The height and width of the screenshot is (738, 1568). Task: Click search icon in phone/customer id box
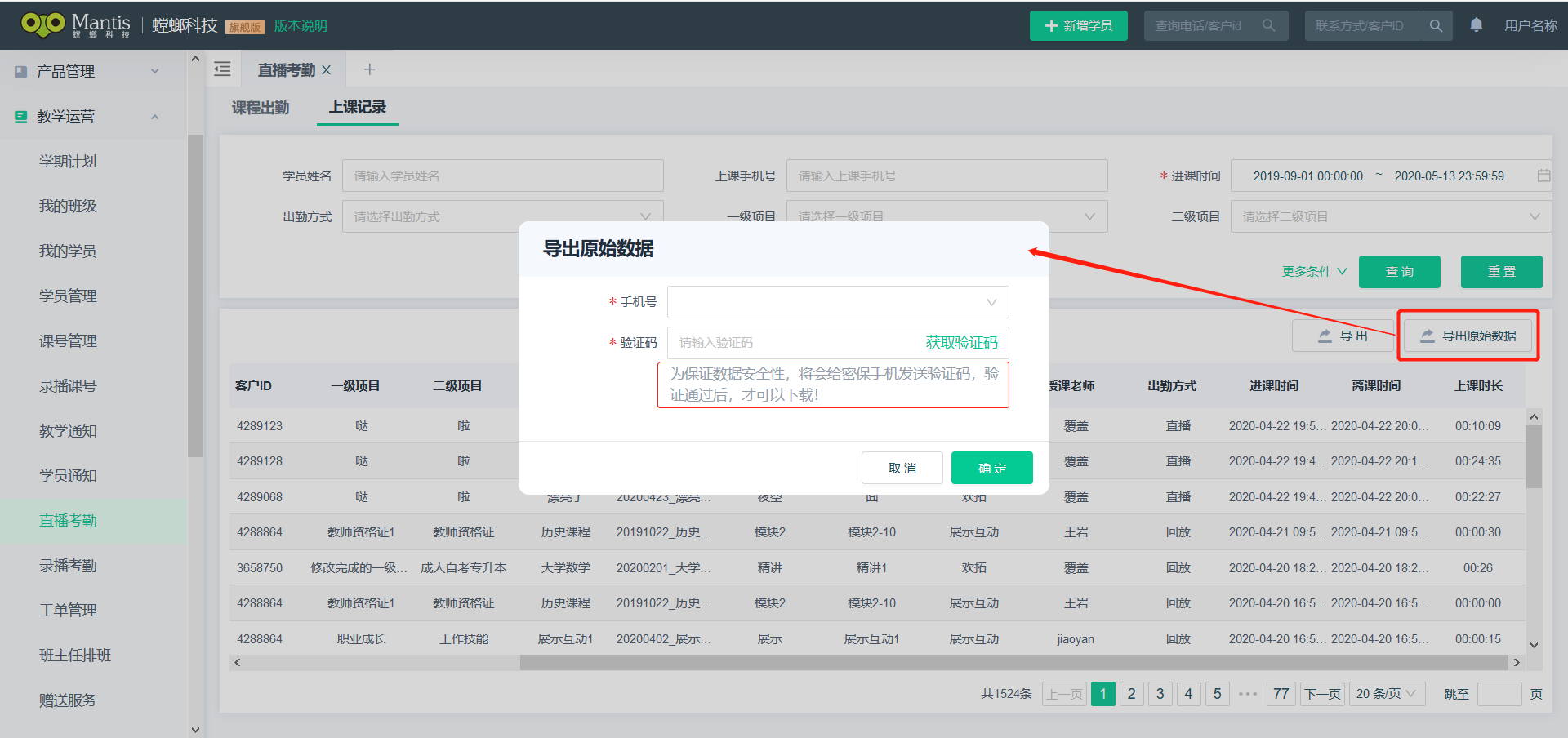coord(1268,25)
